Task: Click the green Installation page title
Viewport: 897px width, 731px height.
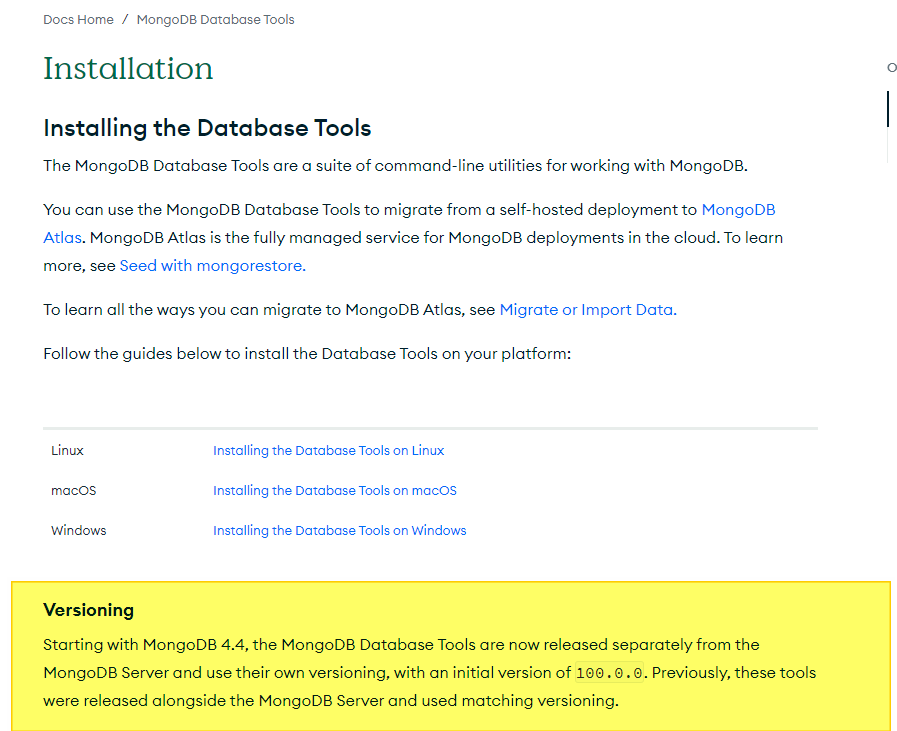Action: coord(128,69)
